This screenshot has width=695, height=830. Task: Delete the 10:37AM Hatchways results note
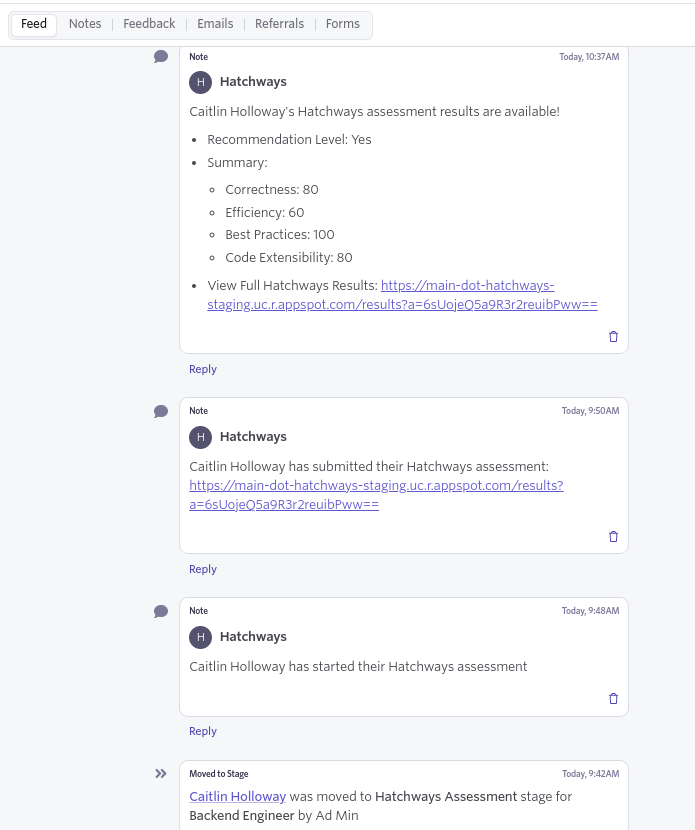point(613,336)
